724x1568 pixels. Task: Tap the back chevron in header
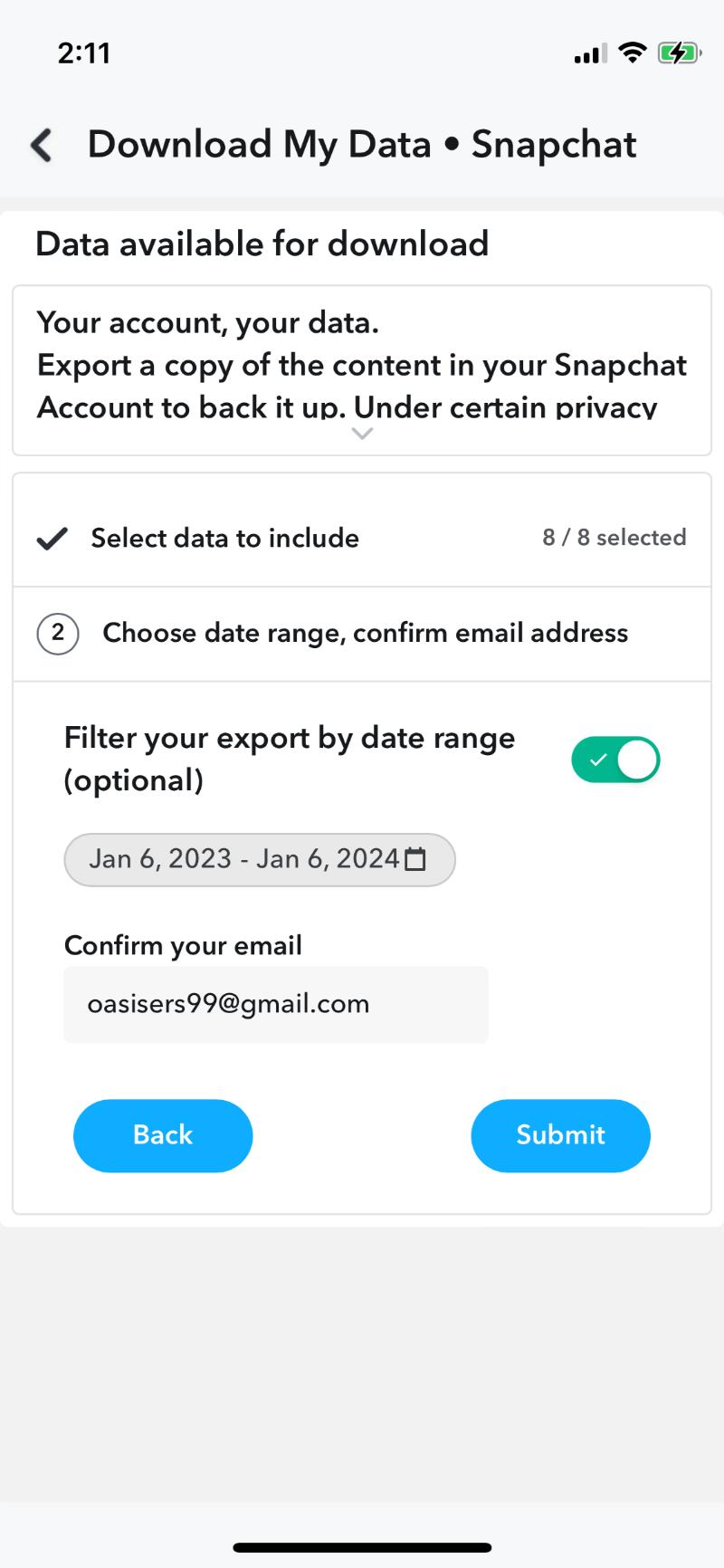pos(42,145)
